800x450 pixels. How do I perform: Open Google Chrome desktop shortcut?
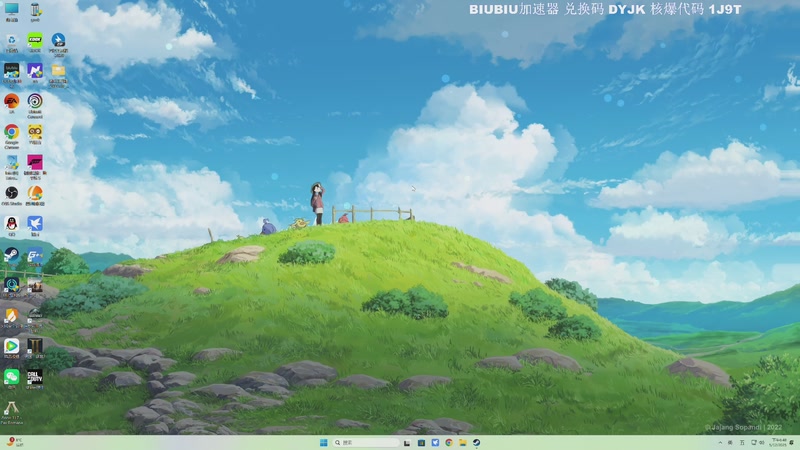(x=11, y=136)
